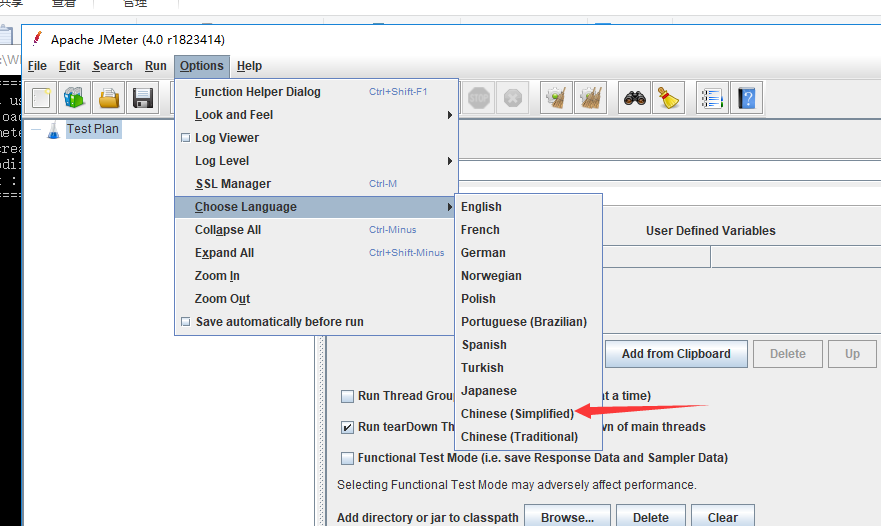Screen dimensions: 881x526
Task: Open SSL Manager from Options menu
Action: pyautogui.click(x=317, y=184)
